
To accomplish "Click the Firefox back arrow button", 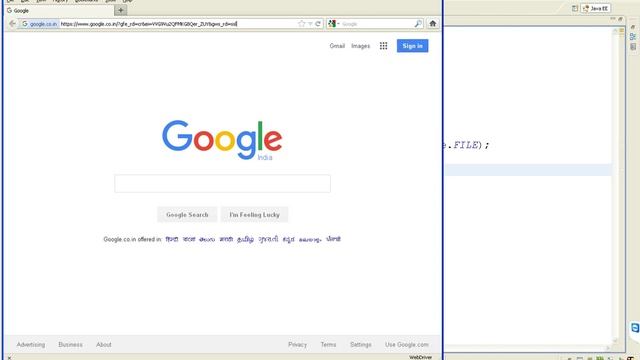I will (12, 24).
